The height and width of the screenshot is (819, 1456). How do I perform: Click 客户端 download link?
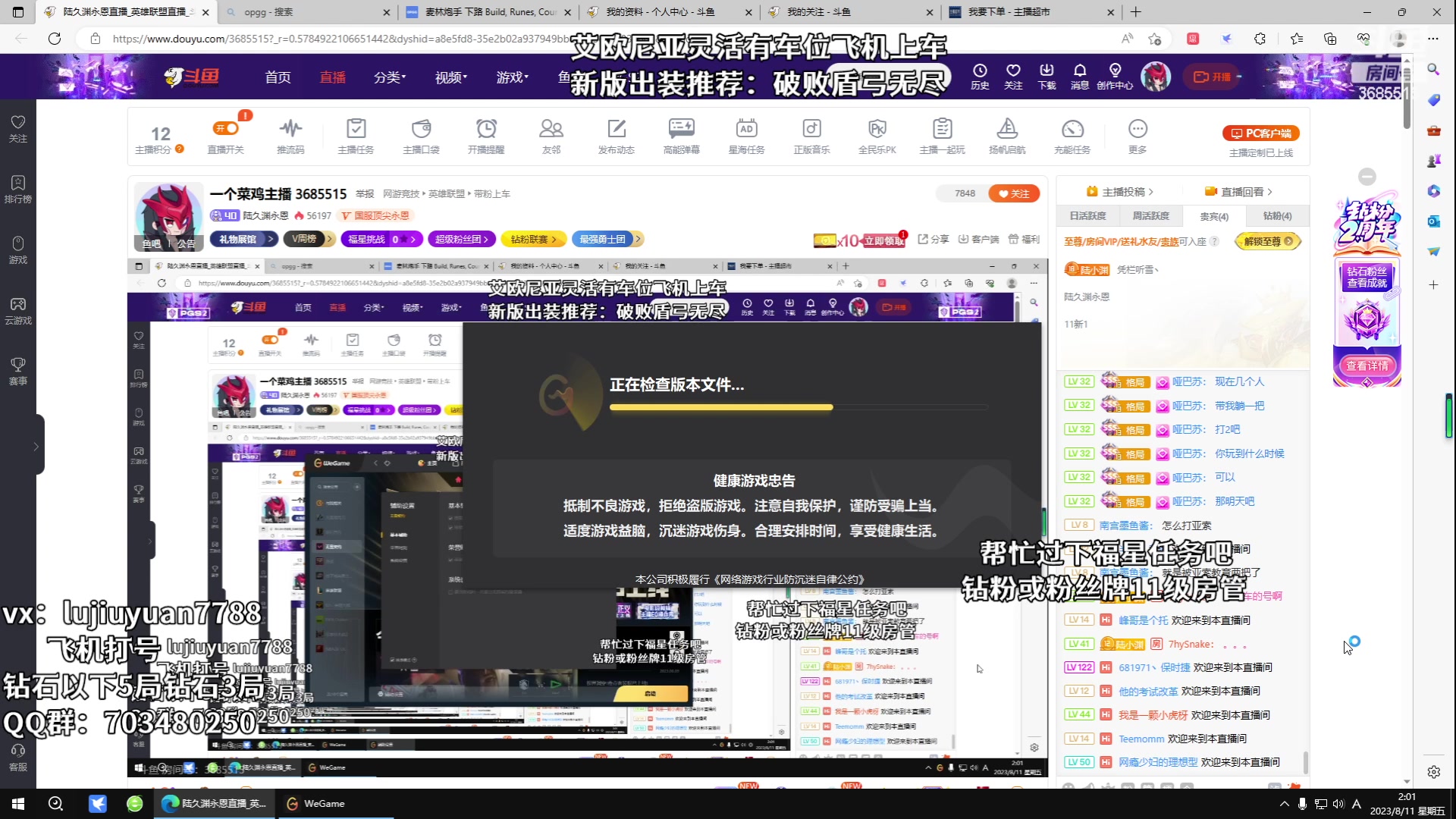pos(978,239)
